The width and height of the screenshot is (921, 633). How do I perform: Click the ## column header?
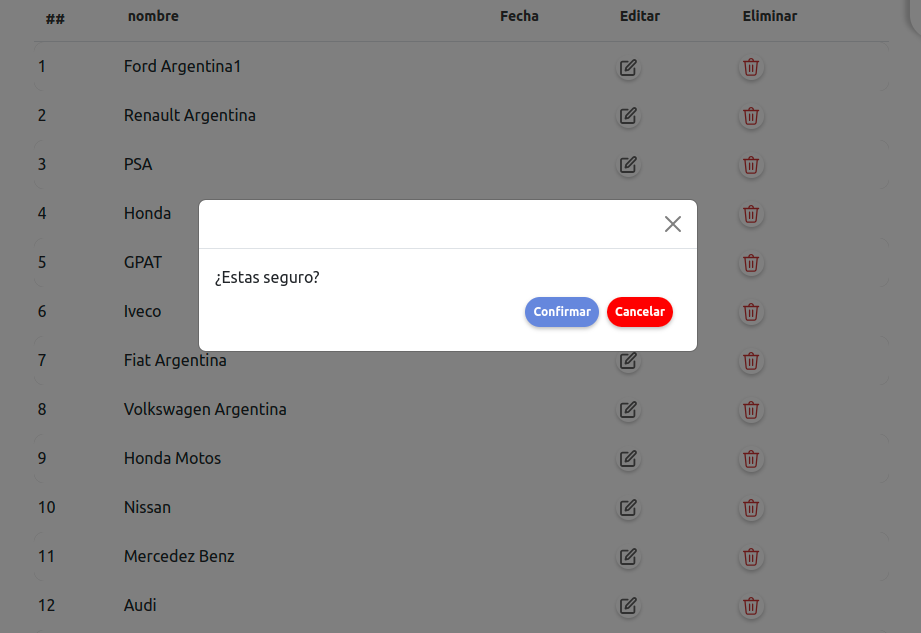(x=55, y=19)
